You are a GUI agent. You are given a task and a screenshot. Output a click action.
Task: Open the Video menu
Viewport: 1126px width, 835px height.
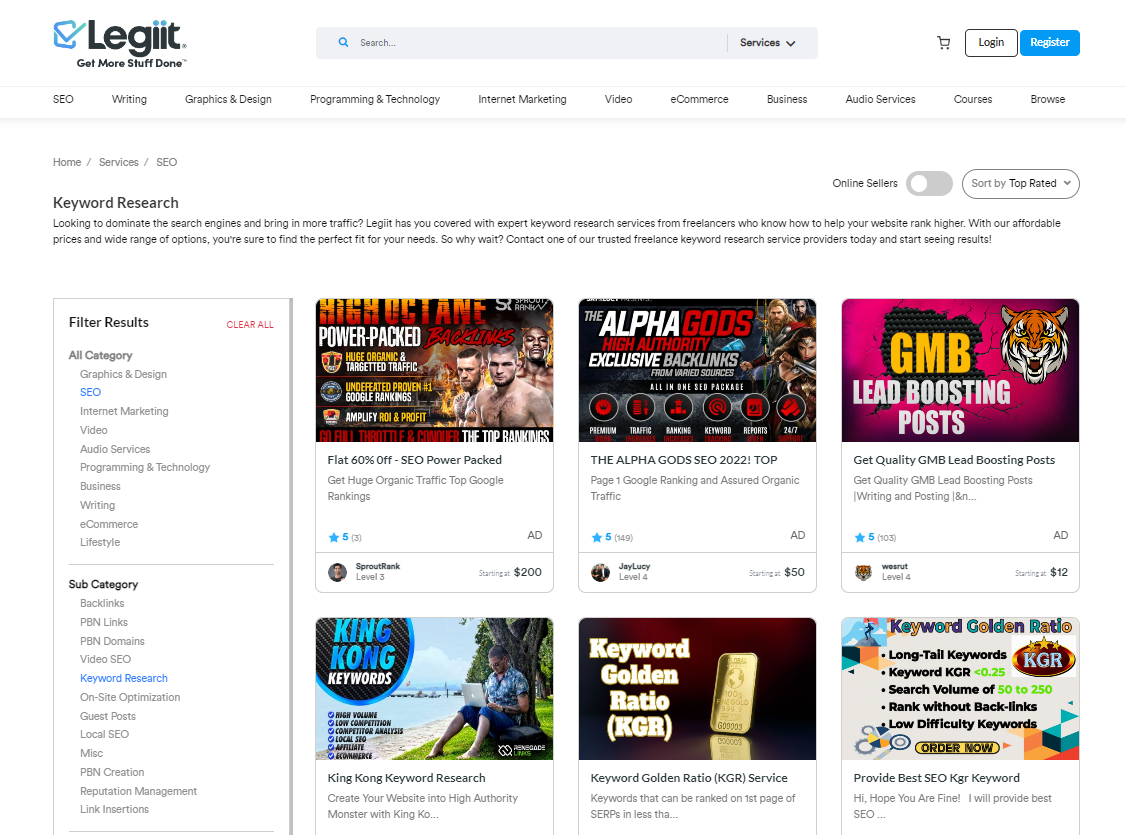pyautogui.click(x=618, y=99)
